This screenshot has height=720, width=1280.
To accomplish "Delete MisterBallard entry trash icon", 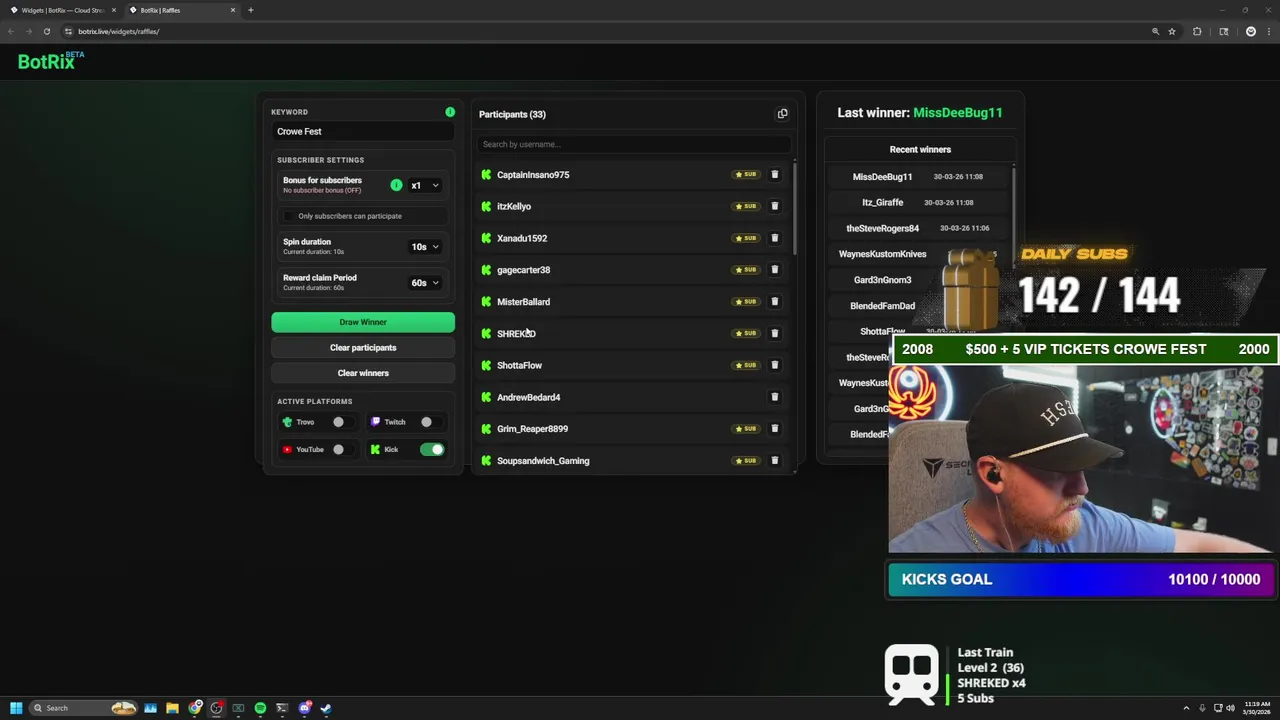I will point(774,301).
